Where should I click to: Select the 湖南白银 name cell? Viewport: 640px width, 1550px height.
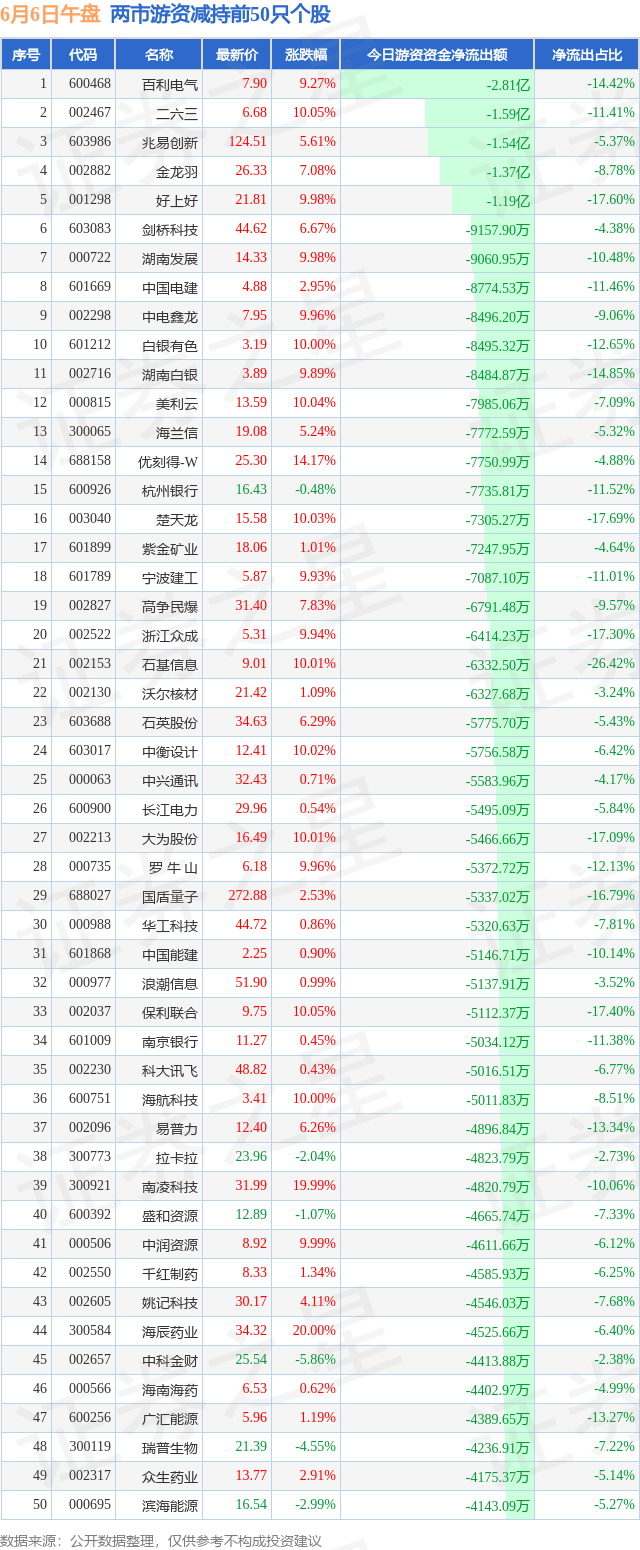click(158, 374)
